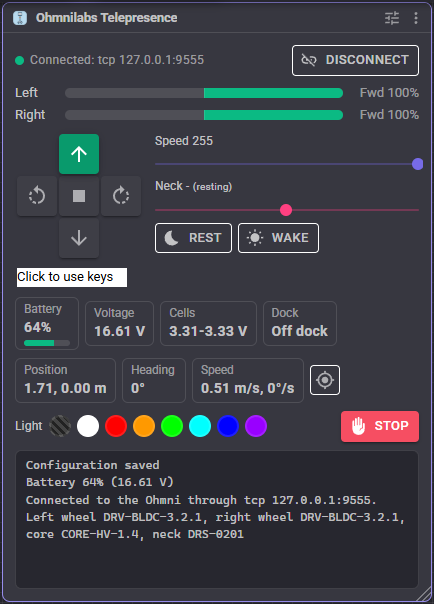Screen dimensions: 434x604
Task: Select the purple light swatch
Action: tap(256, 426)
